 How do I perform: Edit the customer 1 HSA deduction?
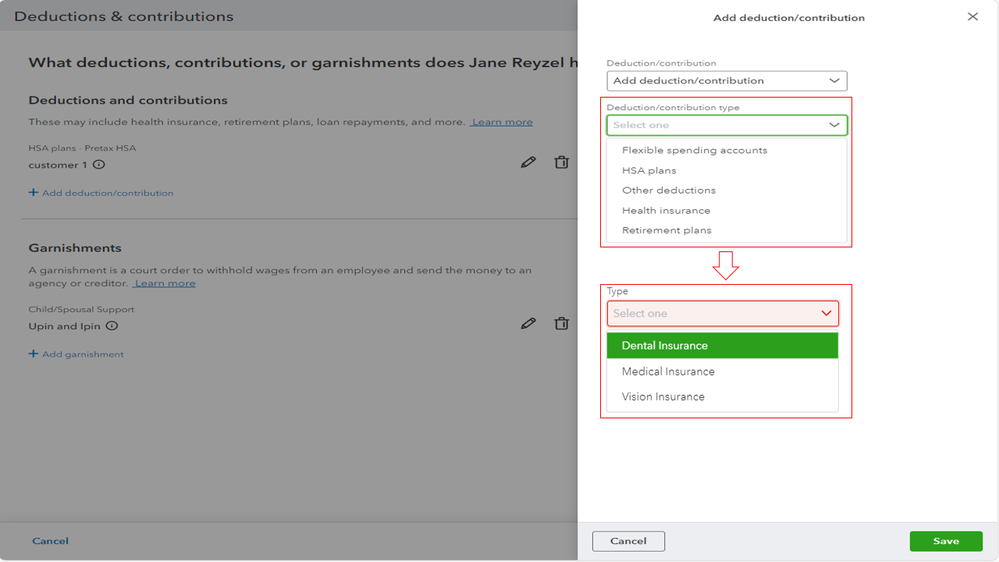click(528, 162)
